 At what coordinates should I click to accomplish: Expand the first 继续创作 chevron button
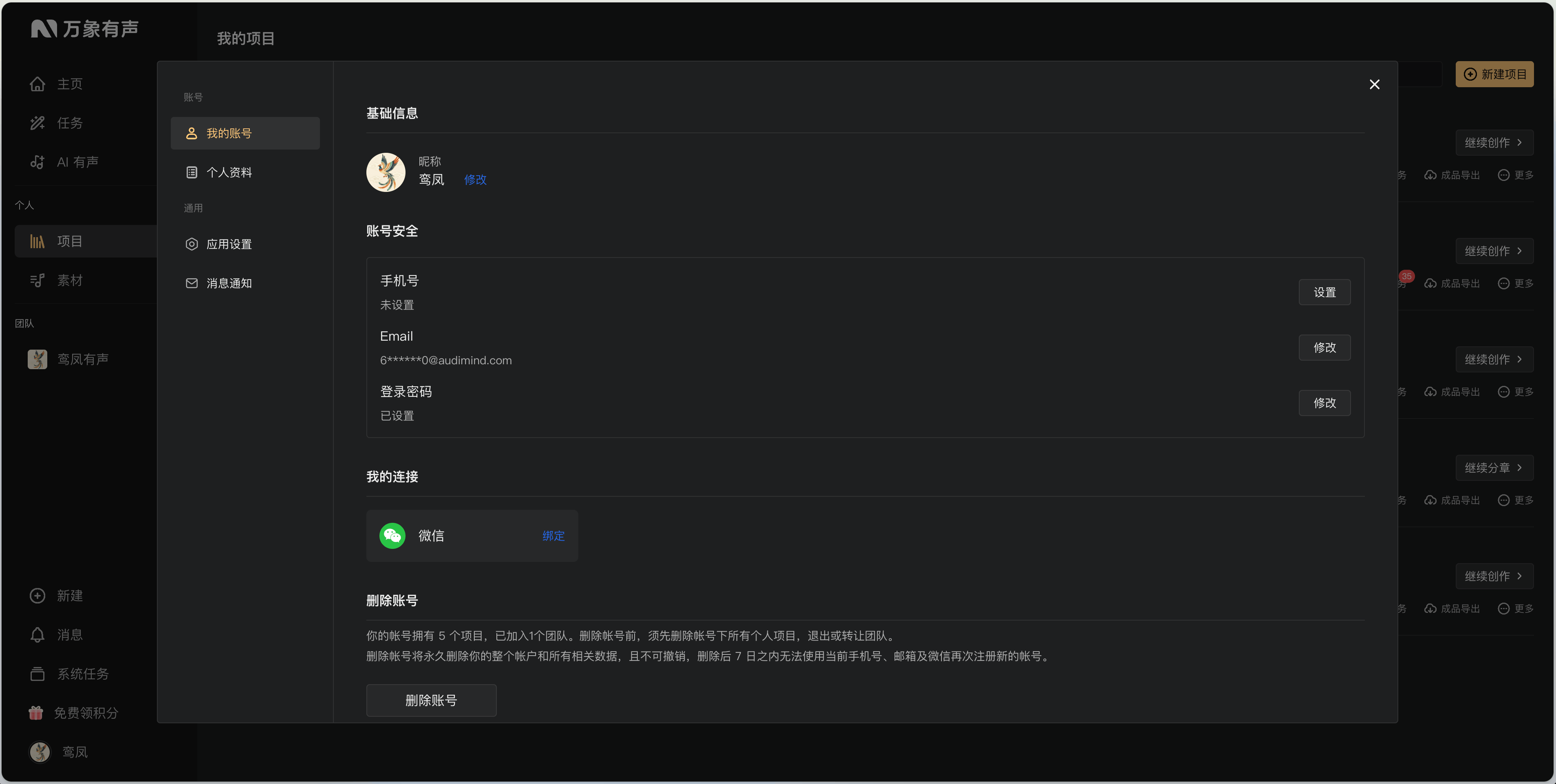point(1494,143)
